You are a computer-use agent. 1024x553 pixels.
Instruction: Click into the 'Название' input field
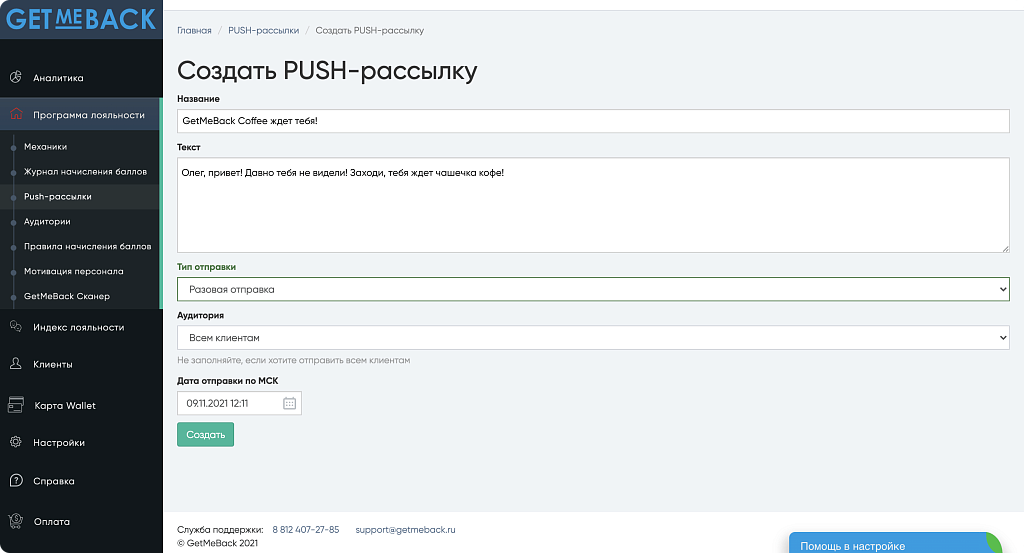pos(593,121)
